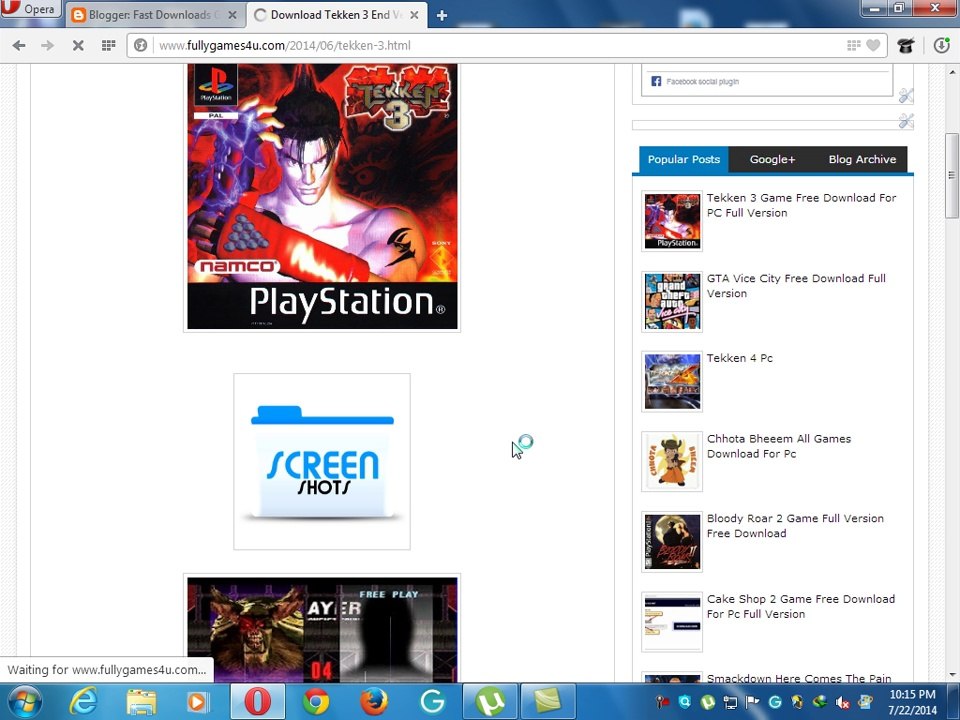The height and width of the screenshot is (720, 960).
Task: Switch to the Popular Posts tab
Action: 683,159
